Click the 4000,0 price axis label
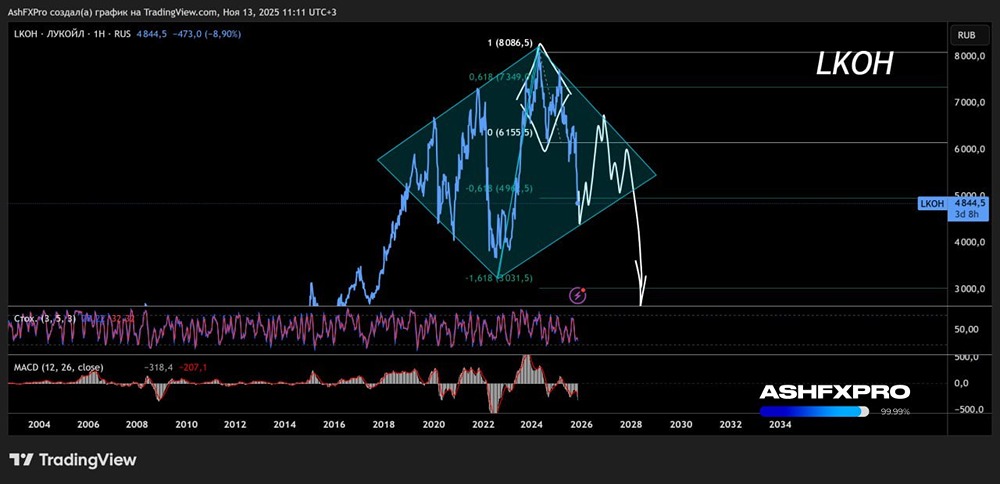This screenshot has width=1000, height=484. [x=969, y=242]
